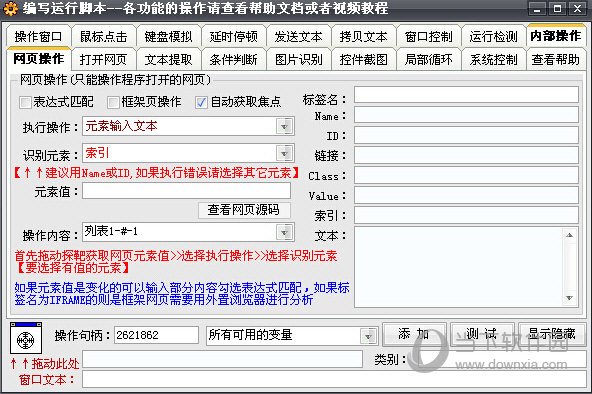Uncheck the 自动获取焦点 checkbox
The image size is (592, 394).
(x=201, y=102)
